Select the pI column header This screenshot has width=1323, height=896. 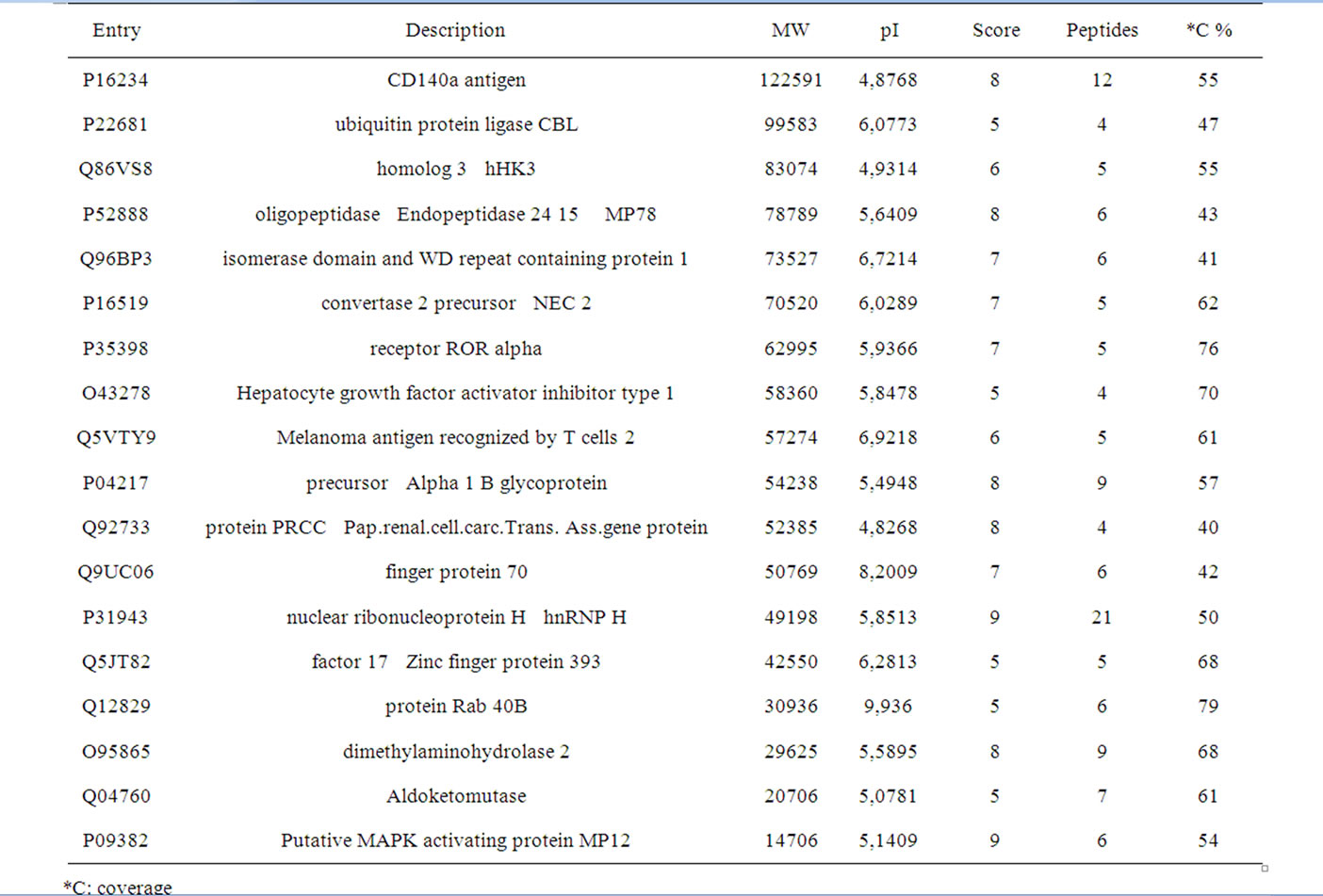click(x=889, y=31)
